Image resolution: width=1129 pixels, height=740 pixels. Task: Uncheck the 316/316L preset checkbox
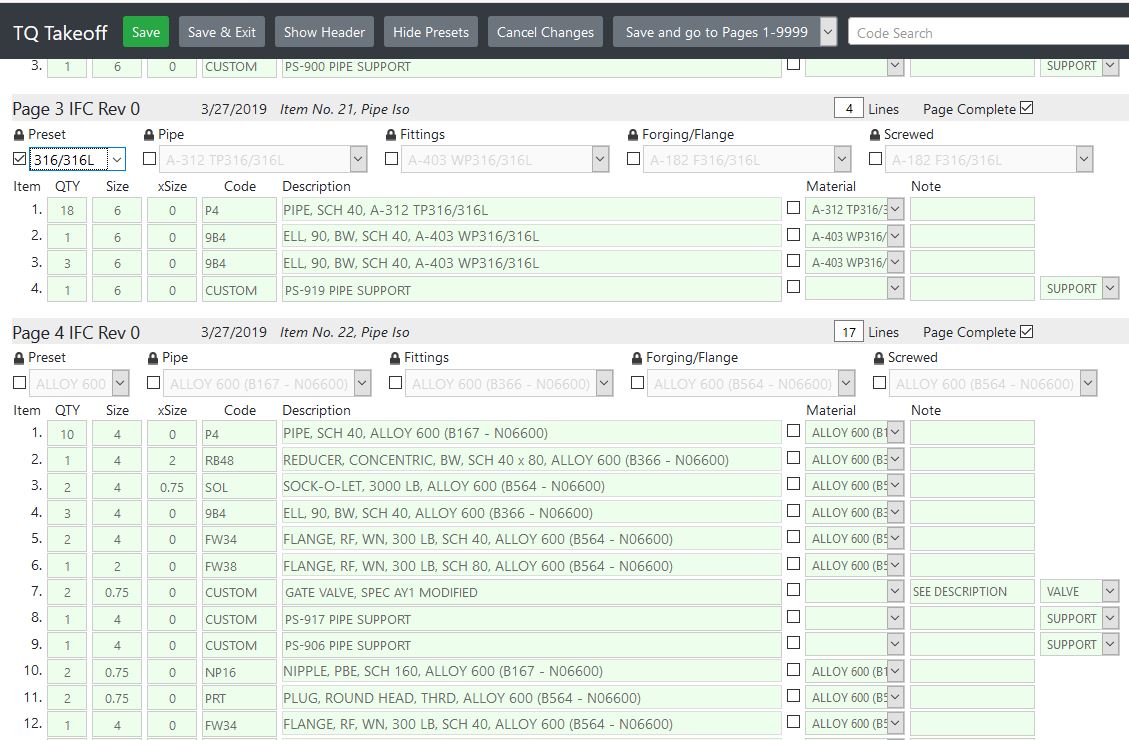pyautogui.click(x=20, y=158)
